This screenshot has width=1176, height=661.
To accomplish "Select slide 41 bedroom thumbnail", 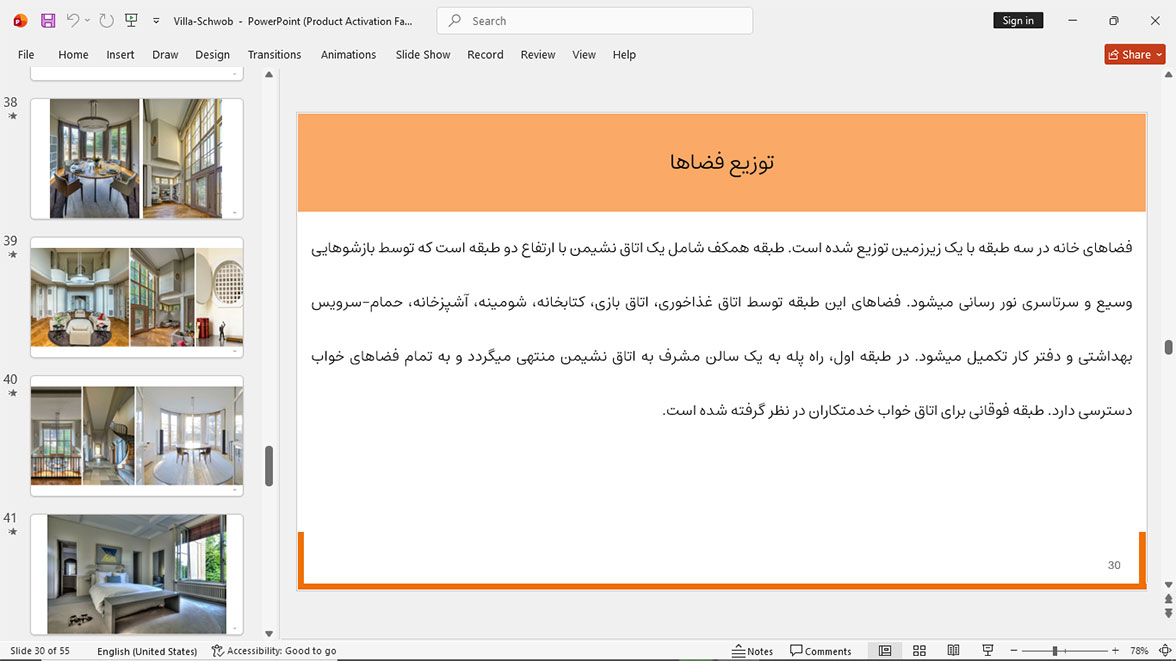I will [136, 574].
